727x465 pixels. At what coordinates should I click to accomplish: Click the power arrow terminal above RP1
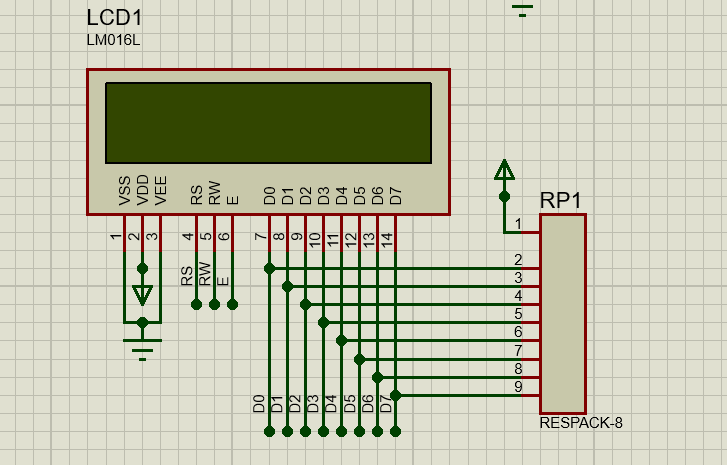point(504,172)
